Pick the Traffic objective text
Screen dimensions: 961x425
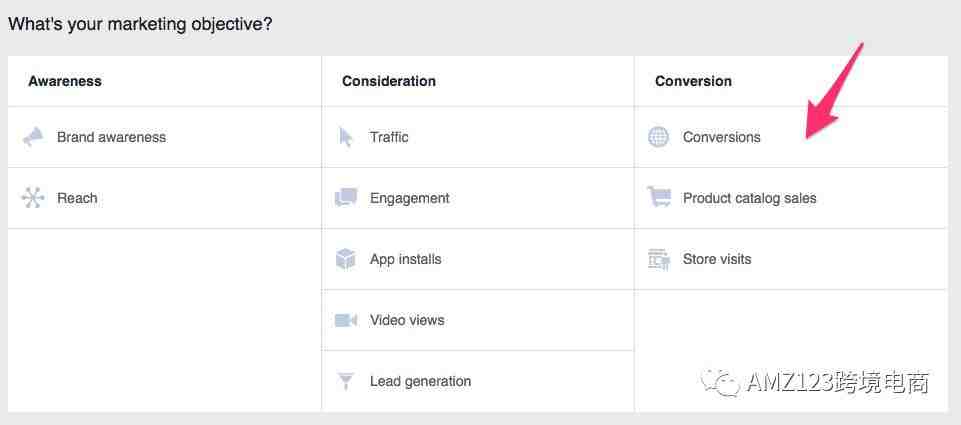tap(389, 137)
